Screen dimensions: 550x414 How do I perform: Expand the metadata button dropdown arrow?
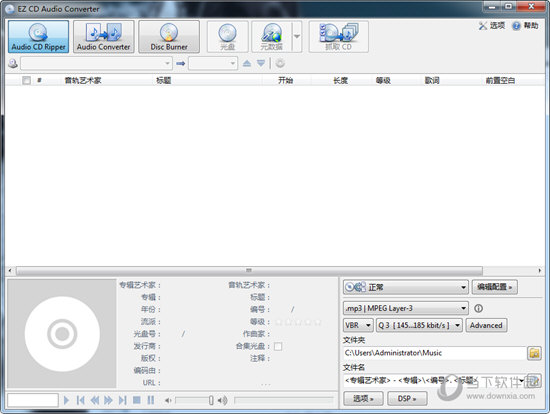(x=297, y=37)
